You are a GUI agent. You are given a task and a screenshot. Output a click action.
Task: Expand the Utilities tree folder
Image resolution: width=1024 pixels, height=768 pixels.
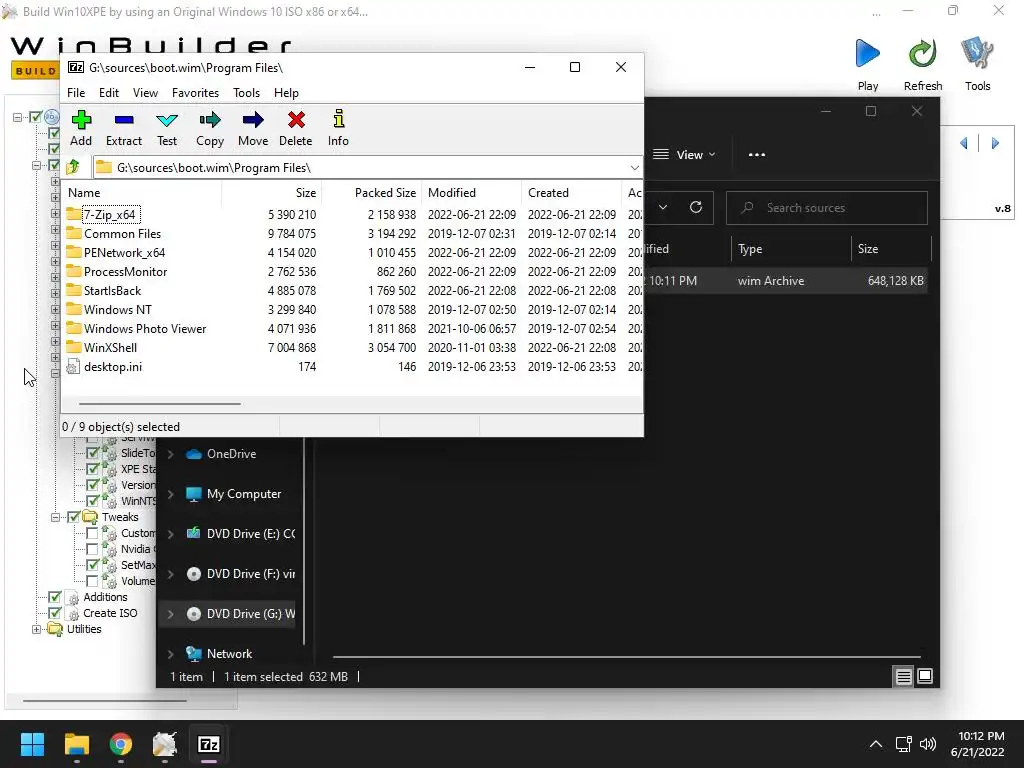(x=37, y=629)
